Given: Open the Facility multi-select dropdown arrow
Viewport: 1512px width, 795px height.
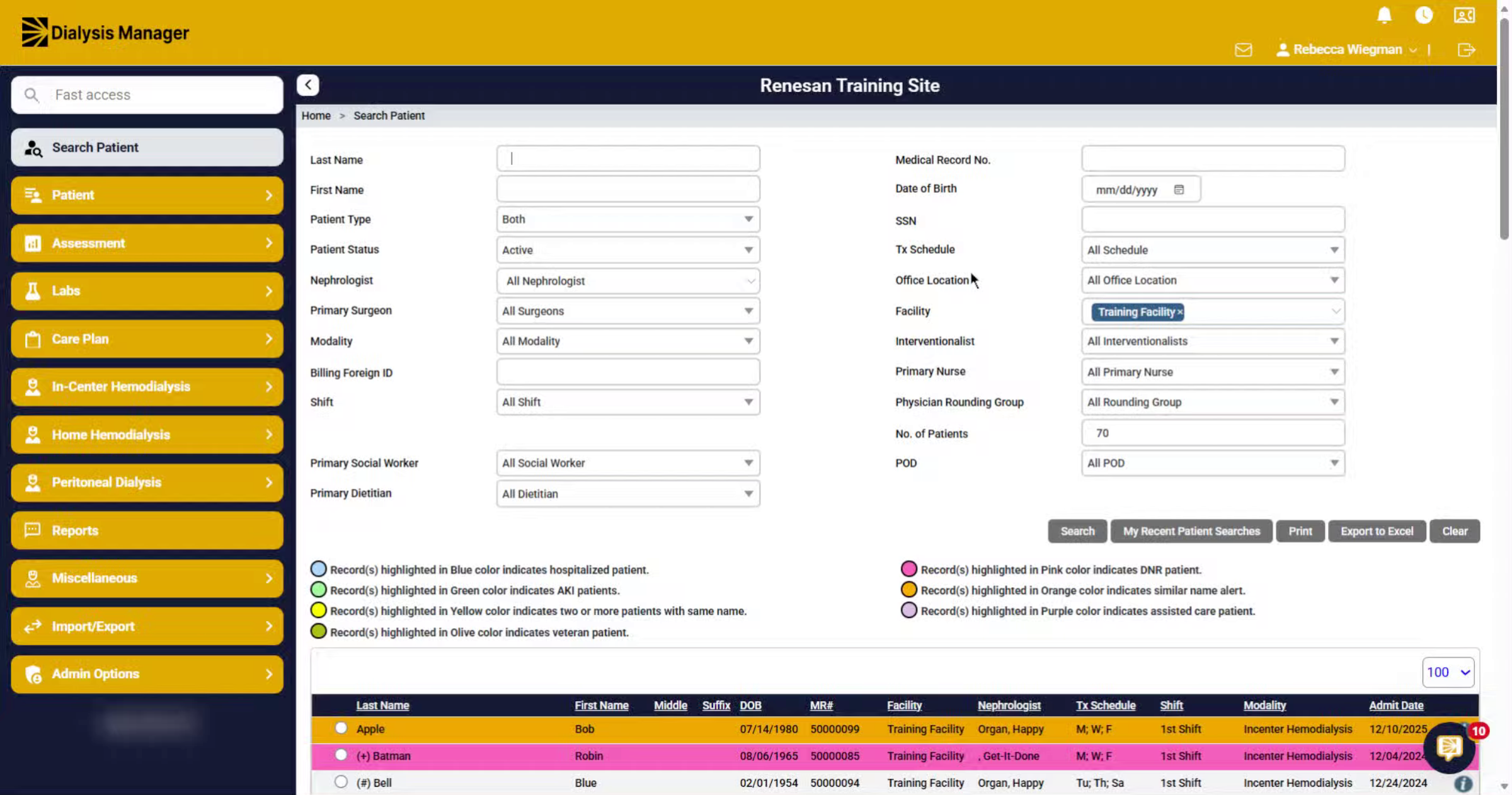Looking at the screenshot, I should click(1335, 312).
